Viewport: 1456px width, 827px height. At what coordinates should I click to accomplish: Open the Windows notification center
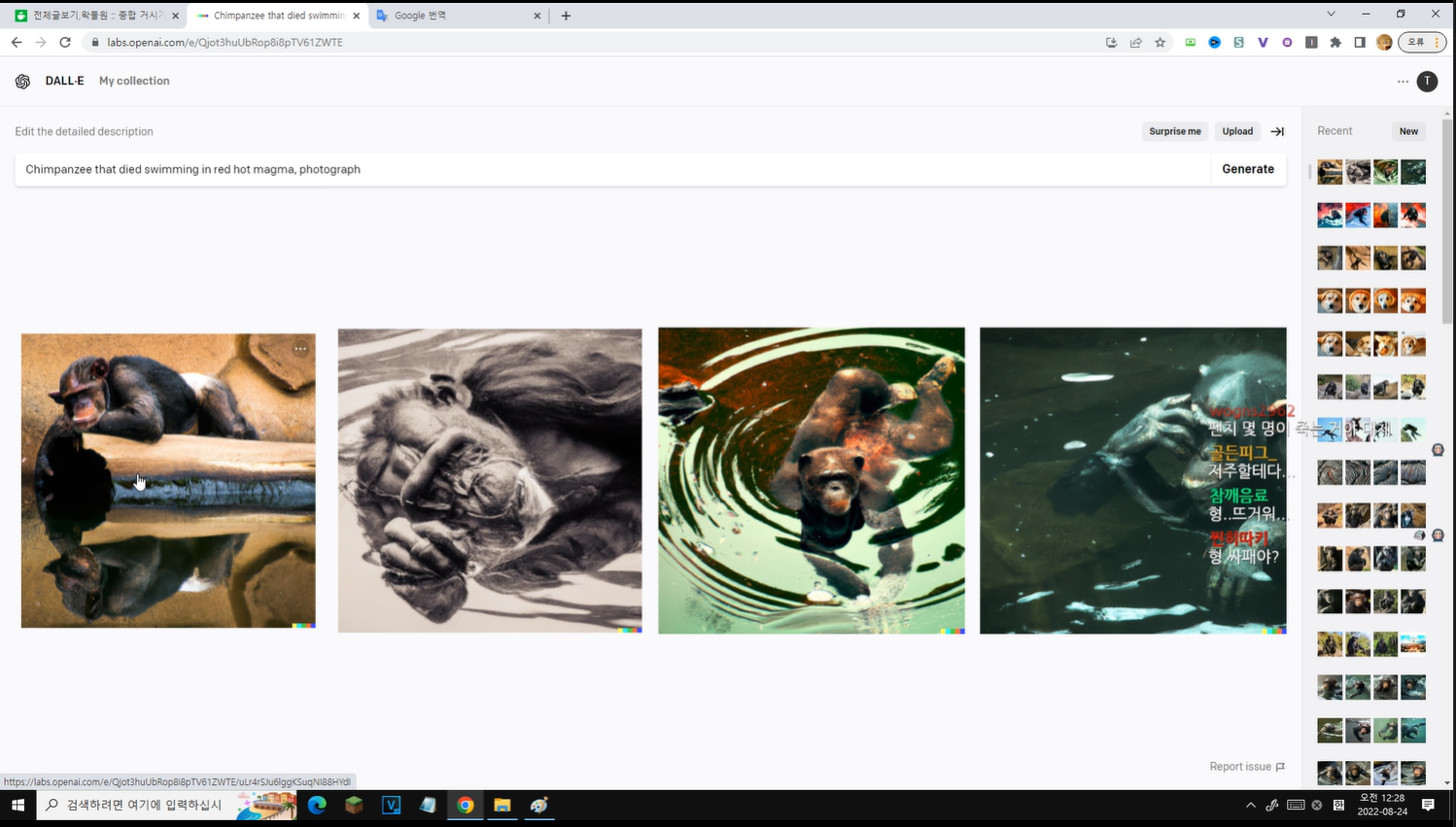click(x=1428, y=806)
